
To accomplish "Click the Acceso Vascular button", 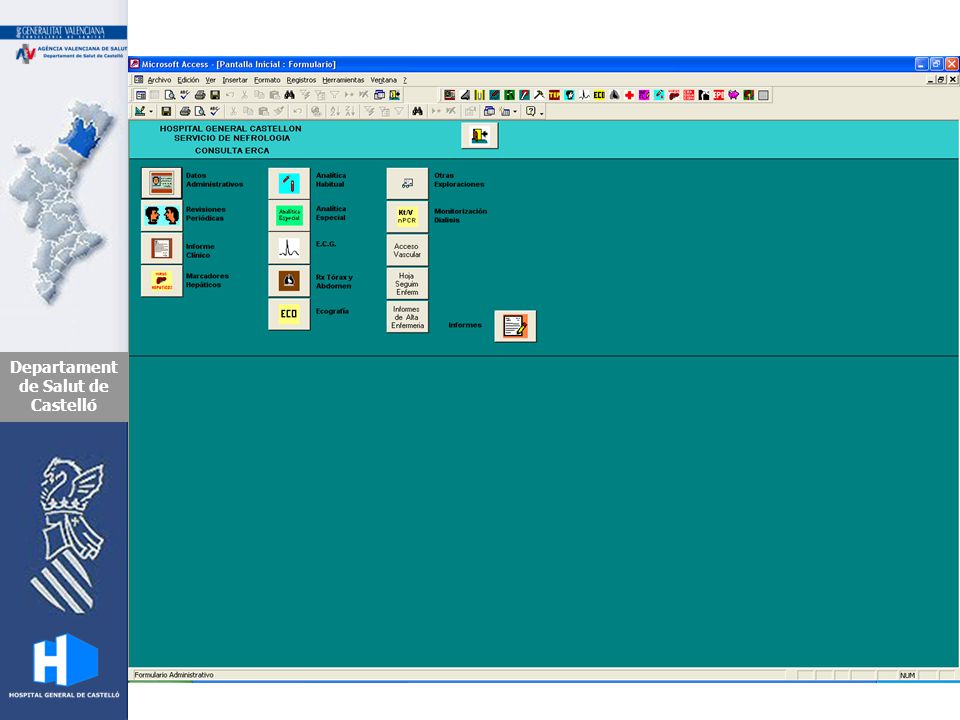I will tap(407, 250).
